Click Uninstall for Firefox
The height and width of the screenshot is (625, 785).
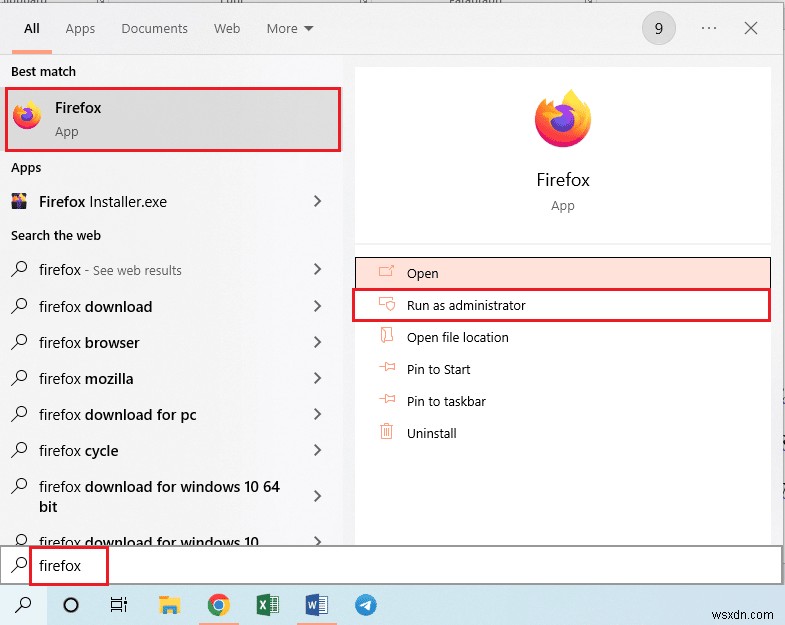563,433
